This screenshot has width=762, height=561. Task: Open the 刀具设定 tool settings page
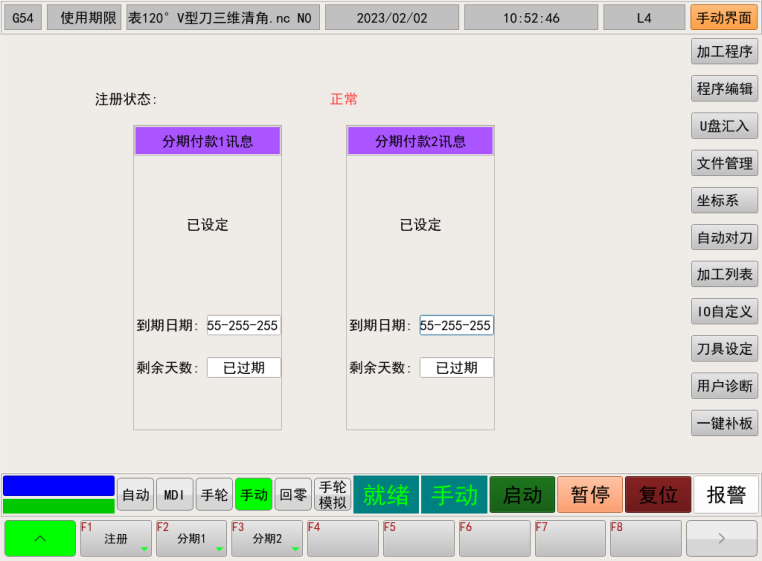tap(724, 348)
